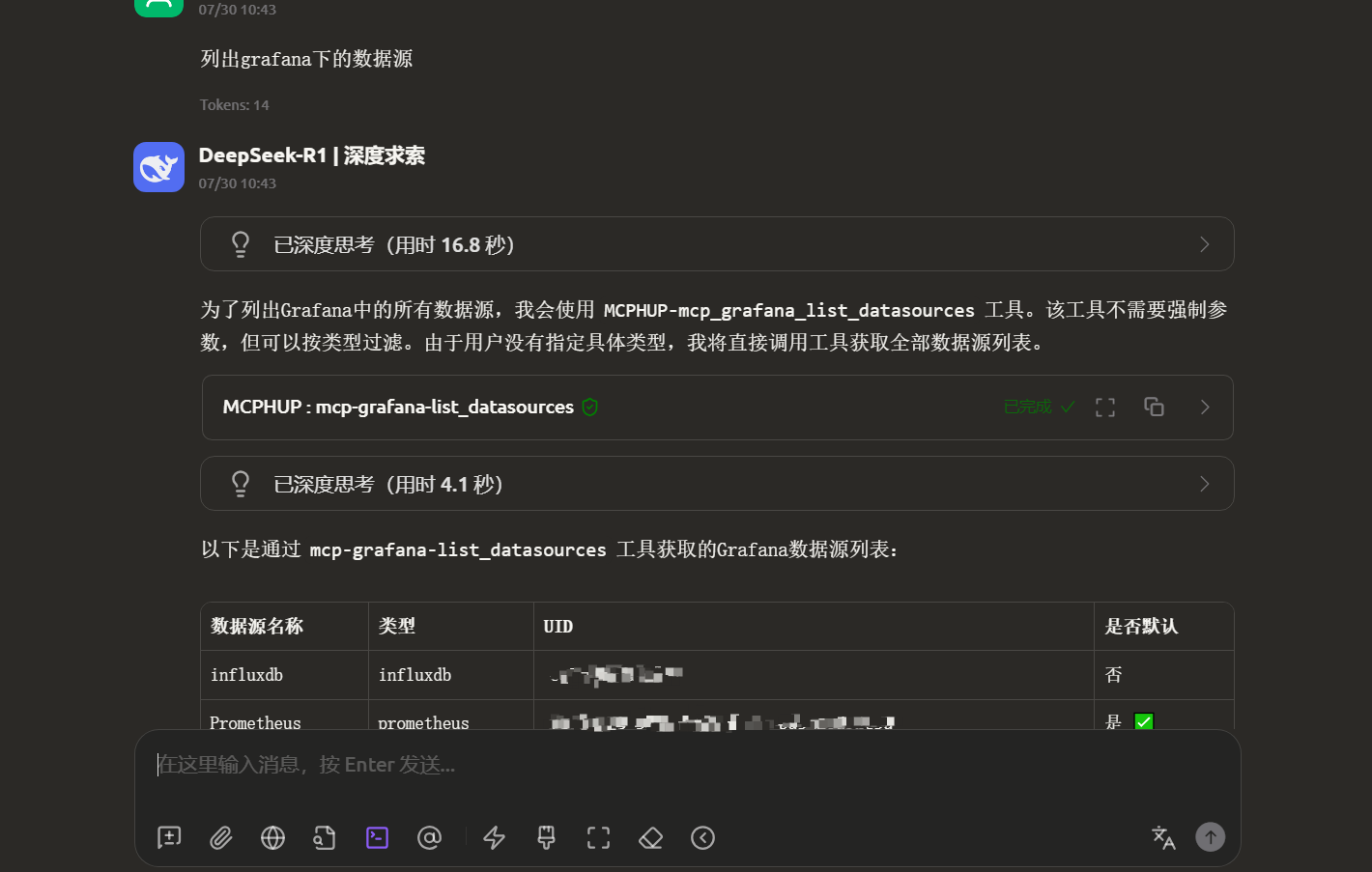Attach a file with the paperclip icon

(x=220, y=838)
